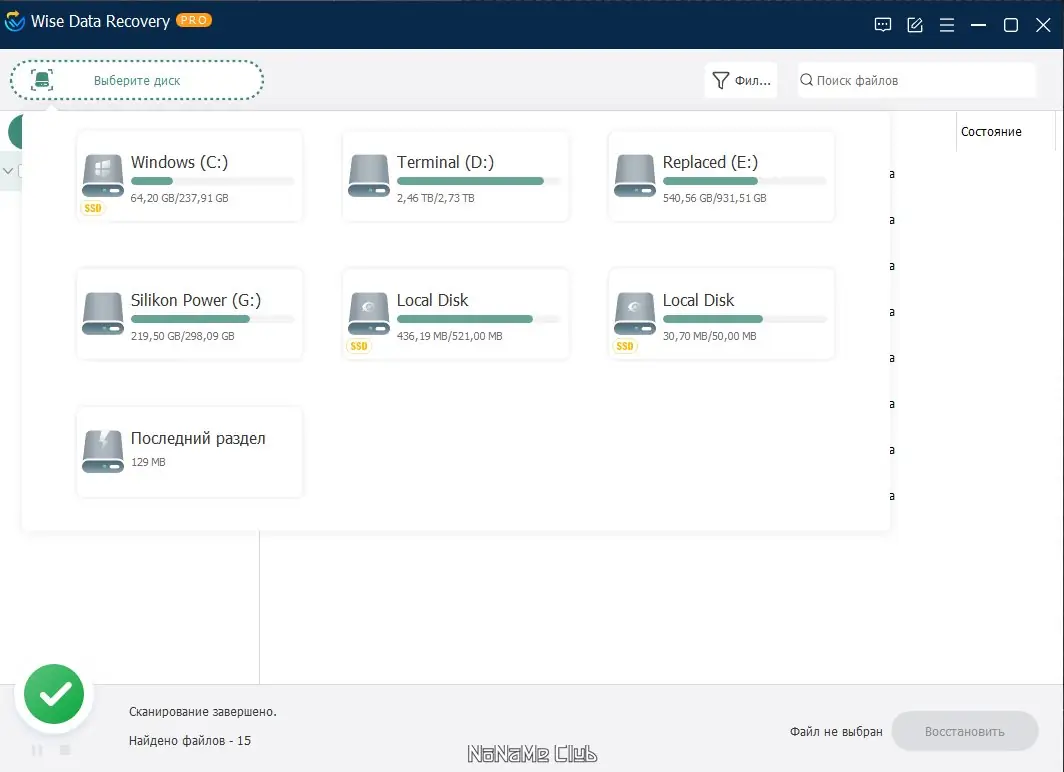Viewport: 1064px width, 772px height.
Task: Click the Replaced (E:) label
Action: [710, 162]
